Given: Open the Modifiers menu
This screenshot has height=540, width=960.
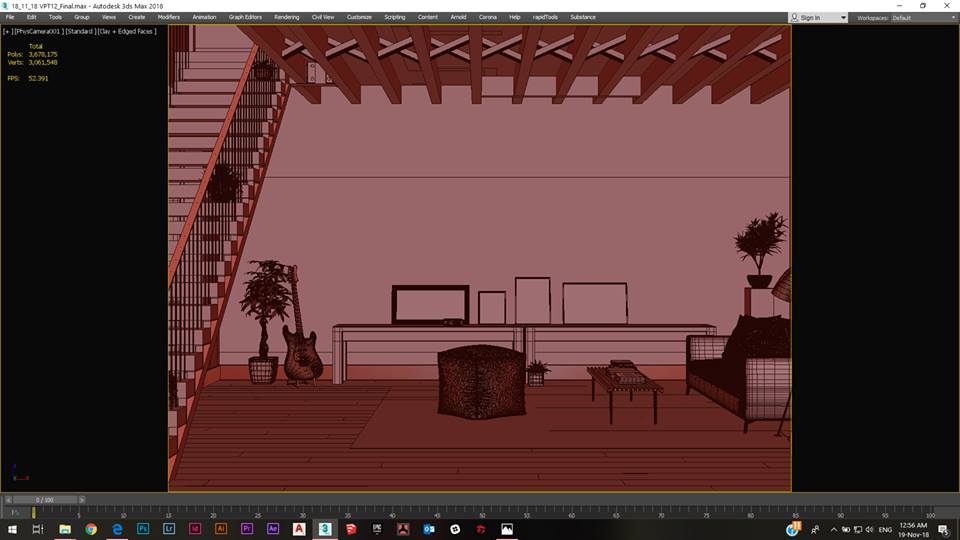Looking at the screenshot, I should click(168, 17).
